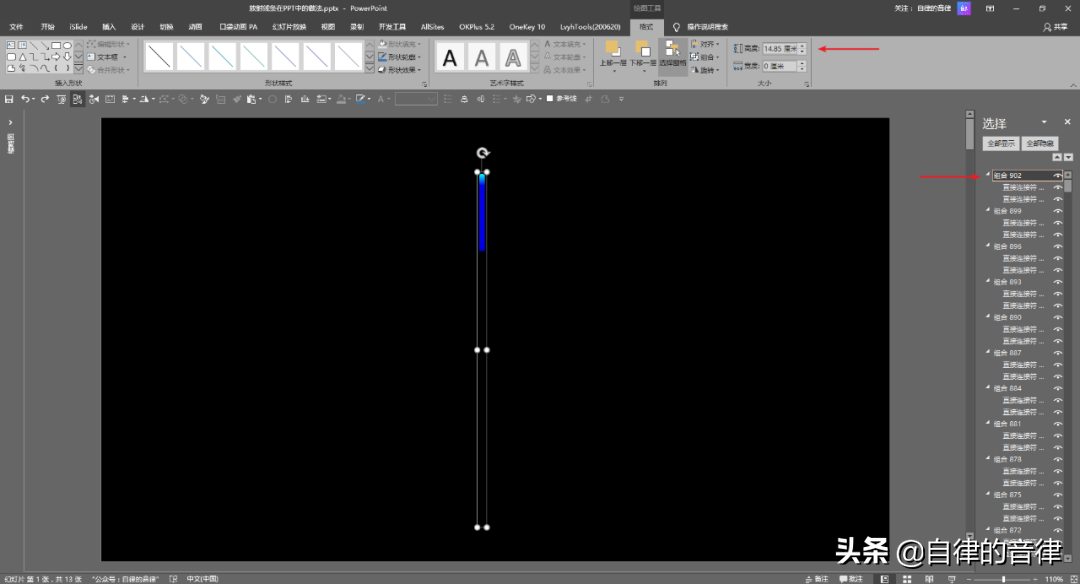Toggle visibility eye for 组合 881
Viewport: 1080px width, 584px height.
(1057, 424)
